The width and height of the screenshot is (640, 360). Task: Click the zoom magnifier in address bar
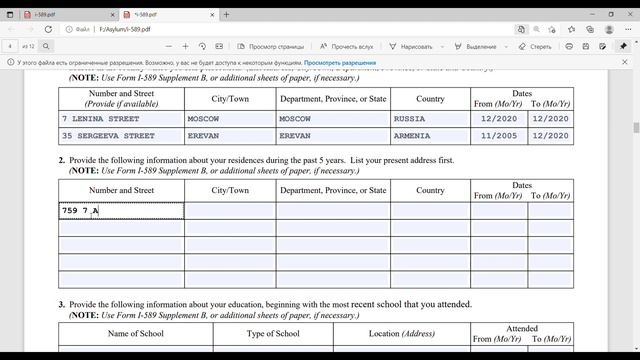(536, 29)
